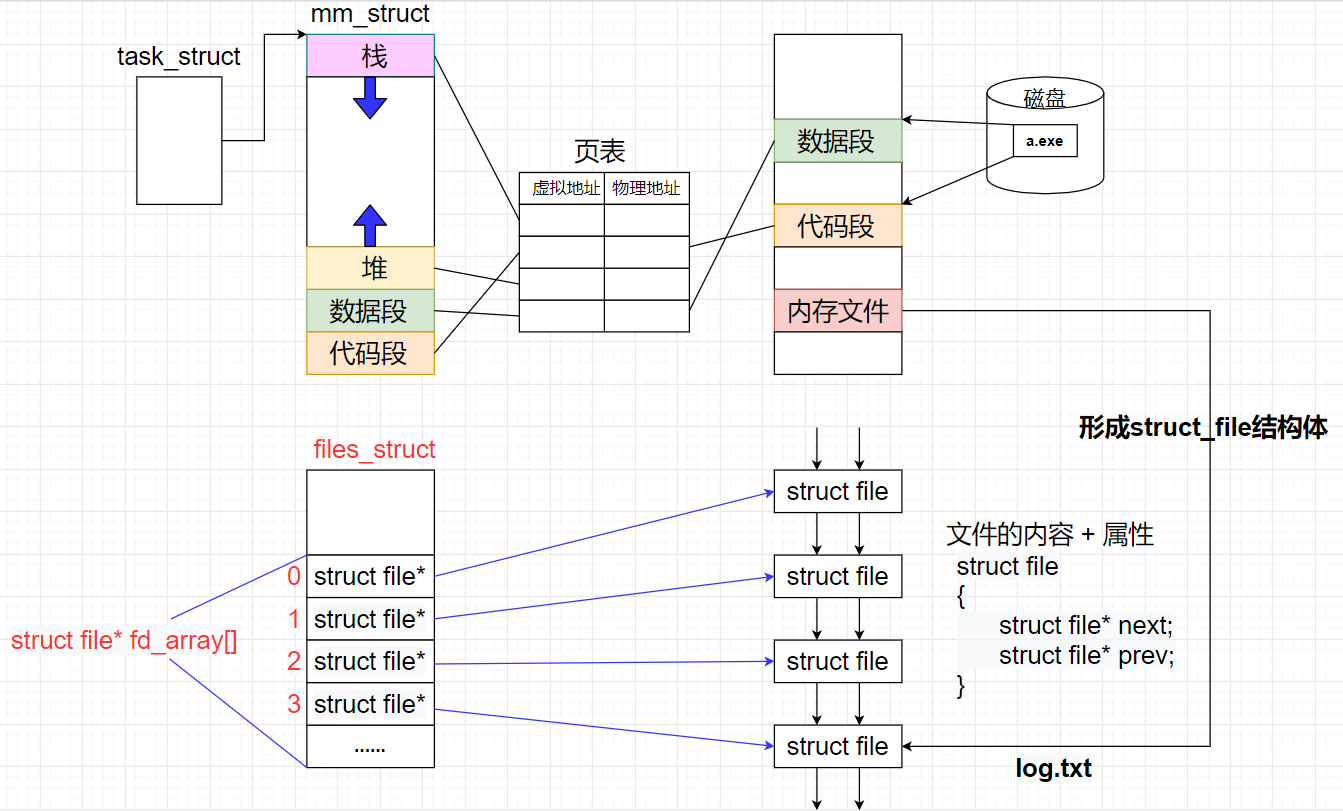Click the struct file* prev; line
The image size is (1343, 811).
[x=1086, y=656]
